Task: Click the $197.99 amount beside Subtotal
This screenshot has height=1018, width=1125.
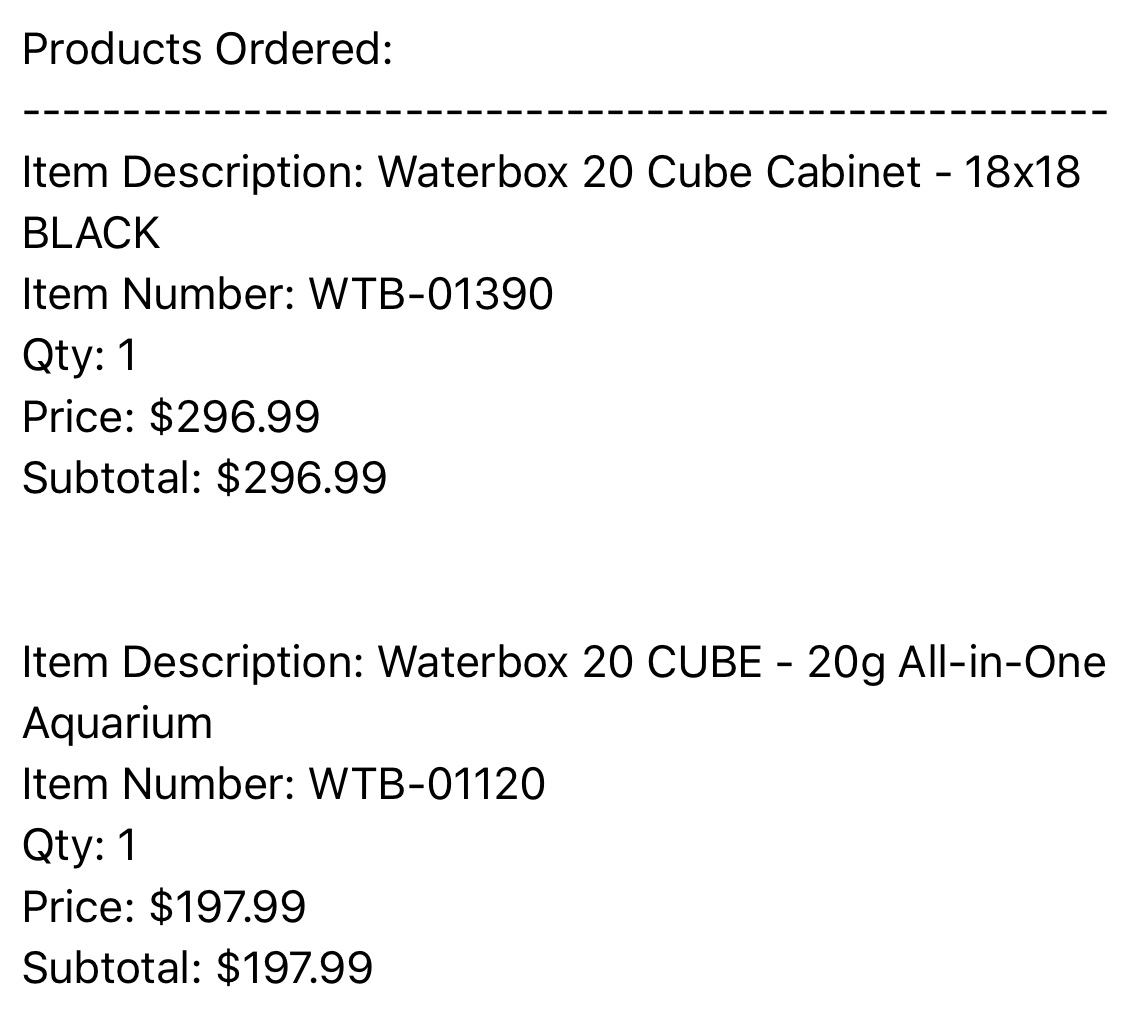Action: [x=295, y=968]
